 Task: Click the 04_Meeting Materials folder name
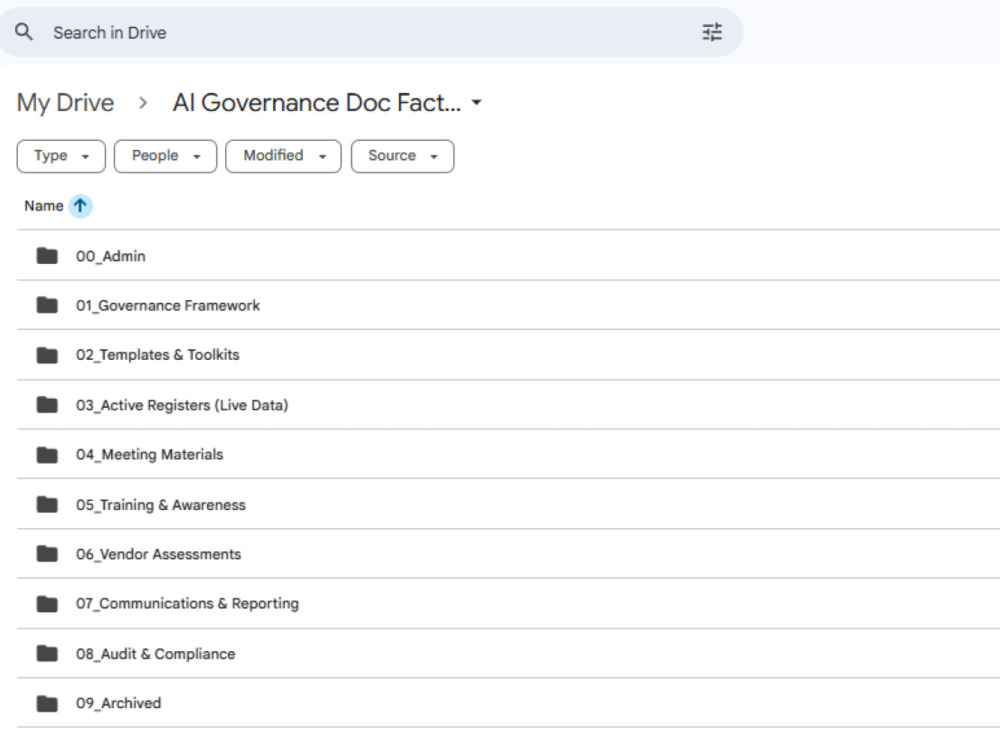click(x=150, y=455)
